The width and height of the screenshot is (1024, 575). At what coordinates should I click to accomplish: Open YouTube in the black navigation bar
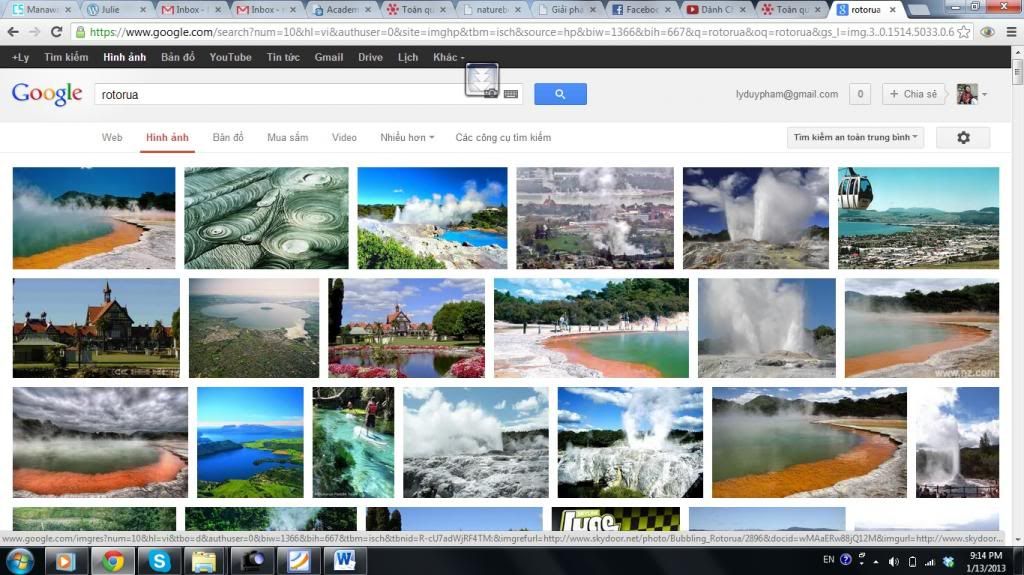231,58
